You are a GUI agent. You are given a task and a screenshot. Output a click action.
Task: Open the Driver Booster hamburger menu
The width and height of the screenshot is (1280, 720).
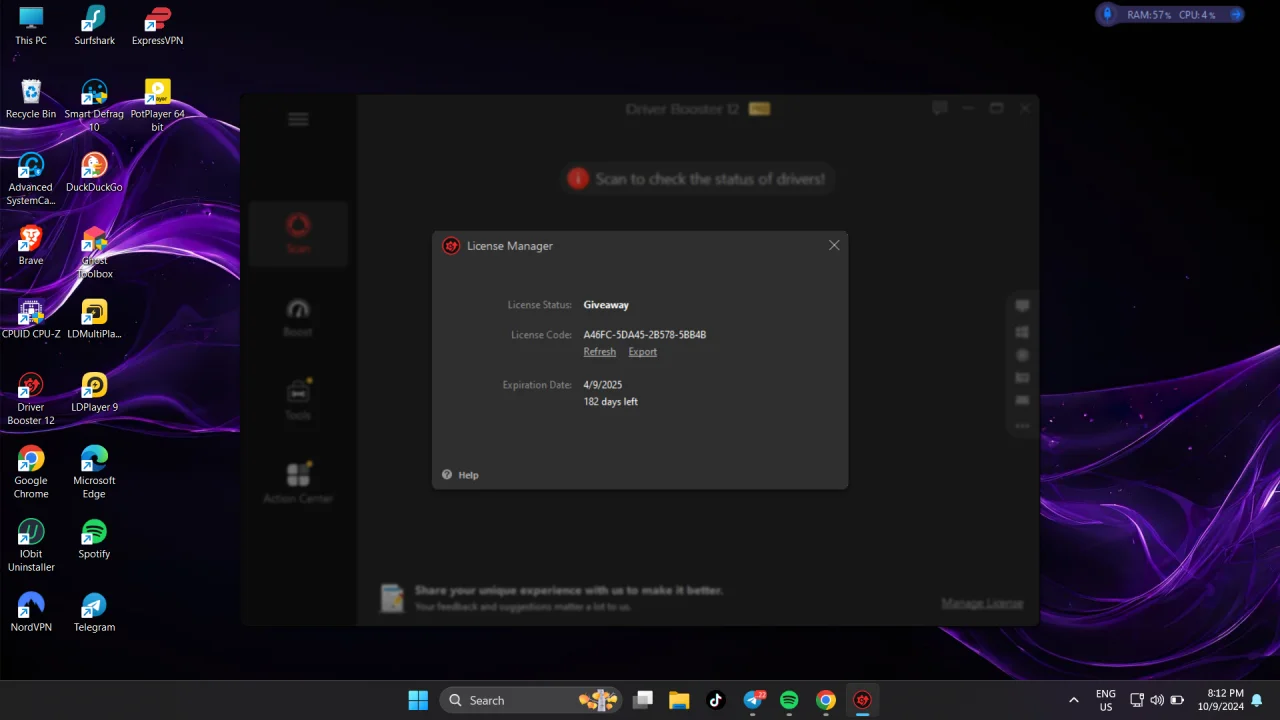pos(298,119)
